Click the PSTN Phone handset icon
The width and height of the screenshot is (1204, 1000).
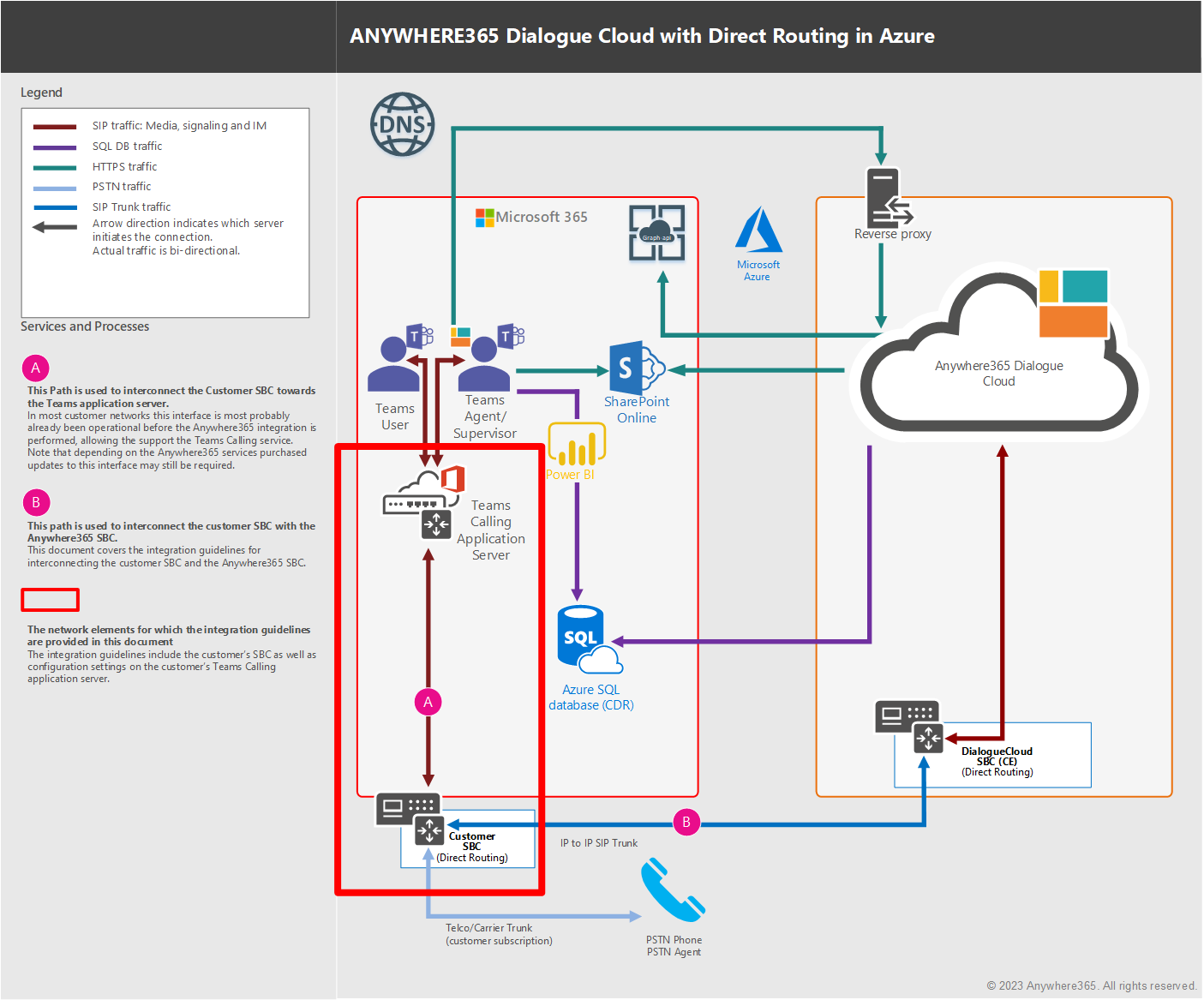[x=673, y=891]
